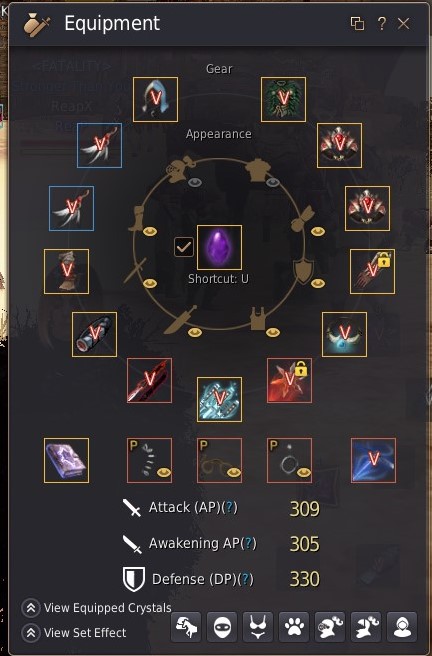Click the Defense (DP) help question mark

245,579
